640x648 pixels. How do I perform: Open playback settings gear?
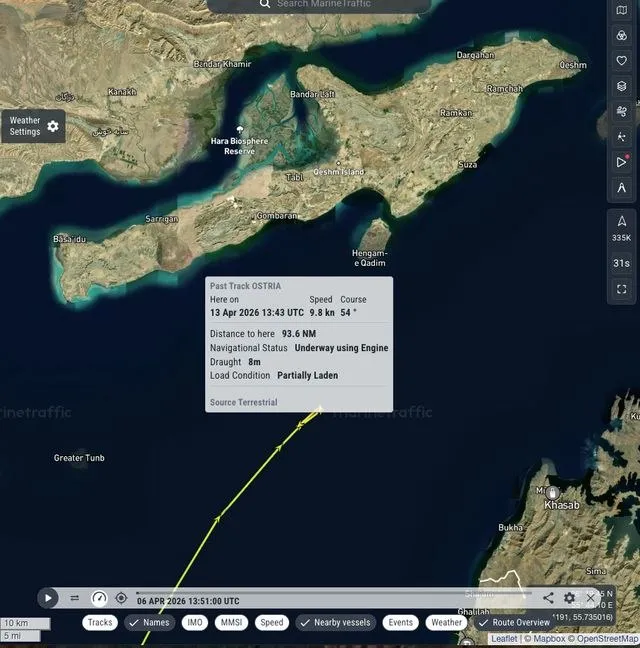coord(569,598)
